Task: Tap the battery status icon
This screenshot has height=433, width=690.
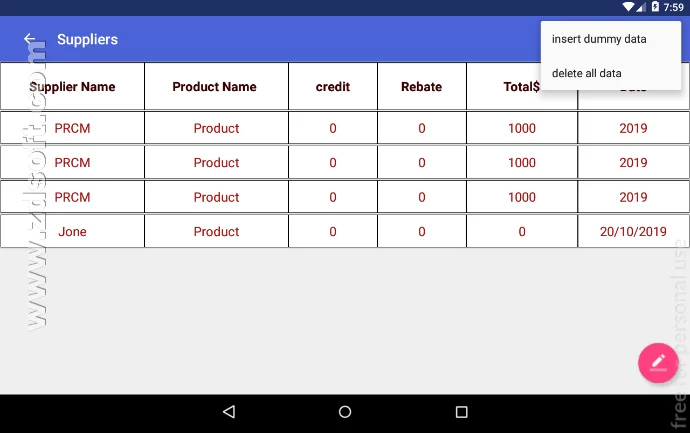Action: [655, 7]
